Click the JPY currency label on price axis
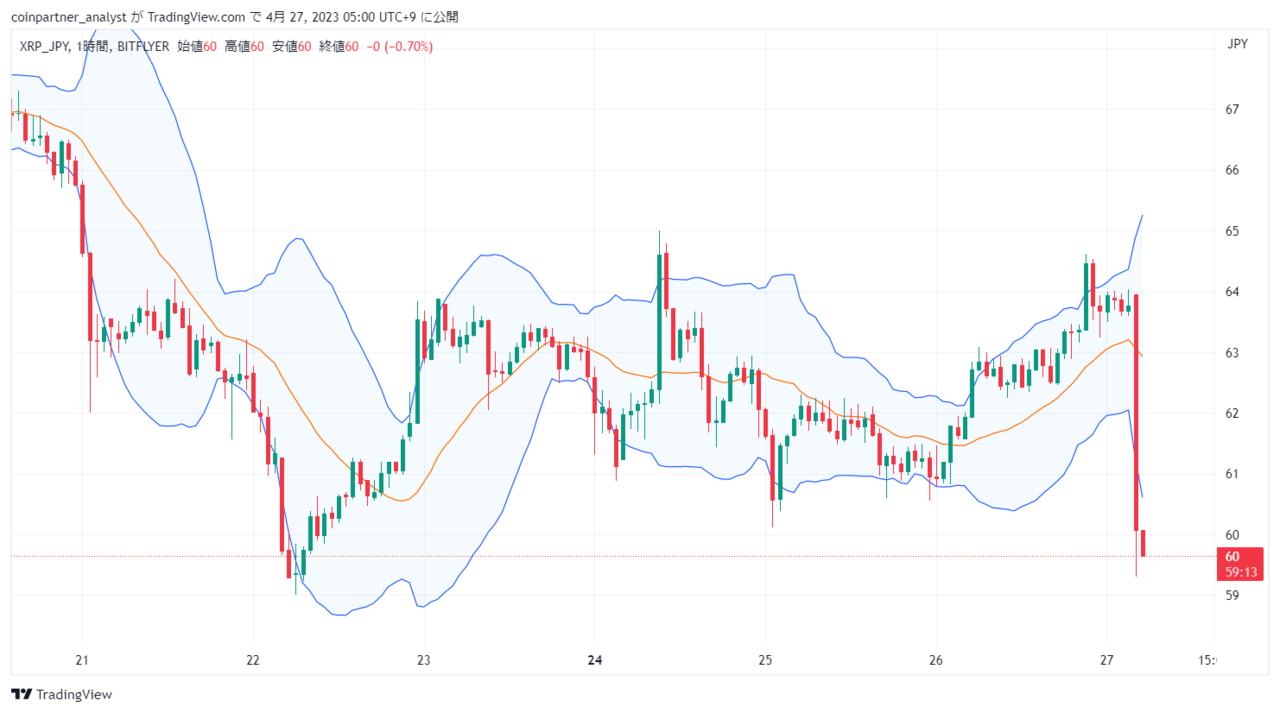 1237,45
